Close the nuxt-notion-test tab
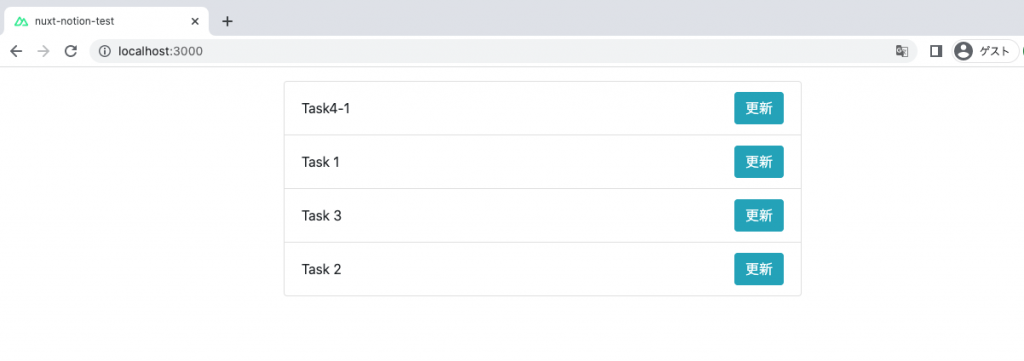 pyautogui.click(x=195, y=21)
